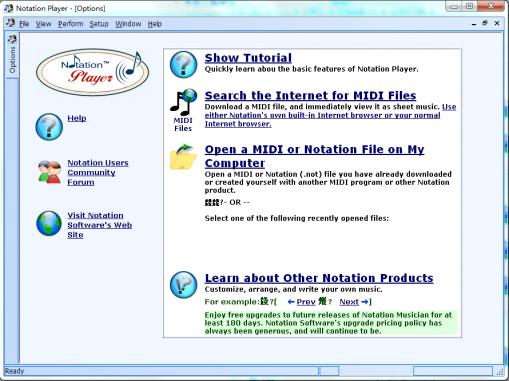Click the application icon in menu bar

click(11, 23)
